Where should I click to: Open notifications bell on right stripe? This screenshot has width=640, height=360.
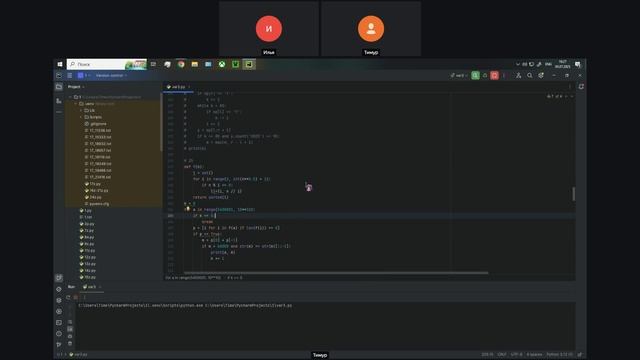tap(581, 87)
